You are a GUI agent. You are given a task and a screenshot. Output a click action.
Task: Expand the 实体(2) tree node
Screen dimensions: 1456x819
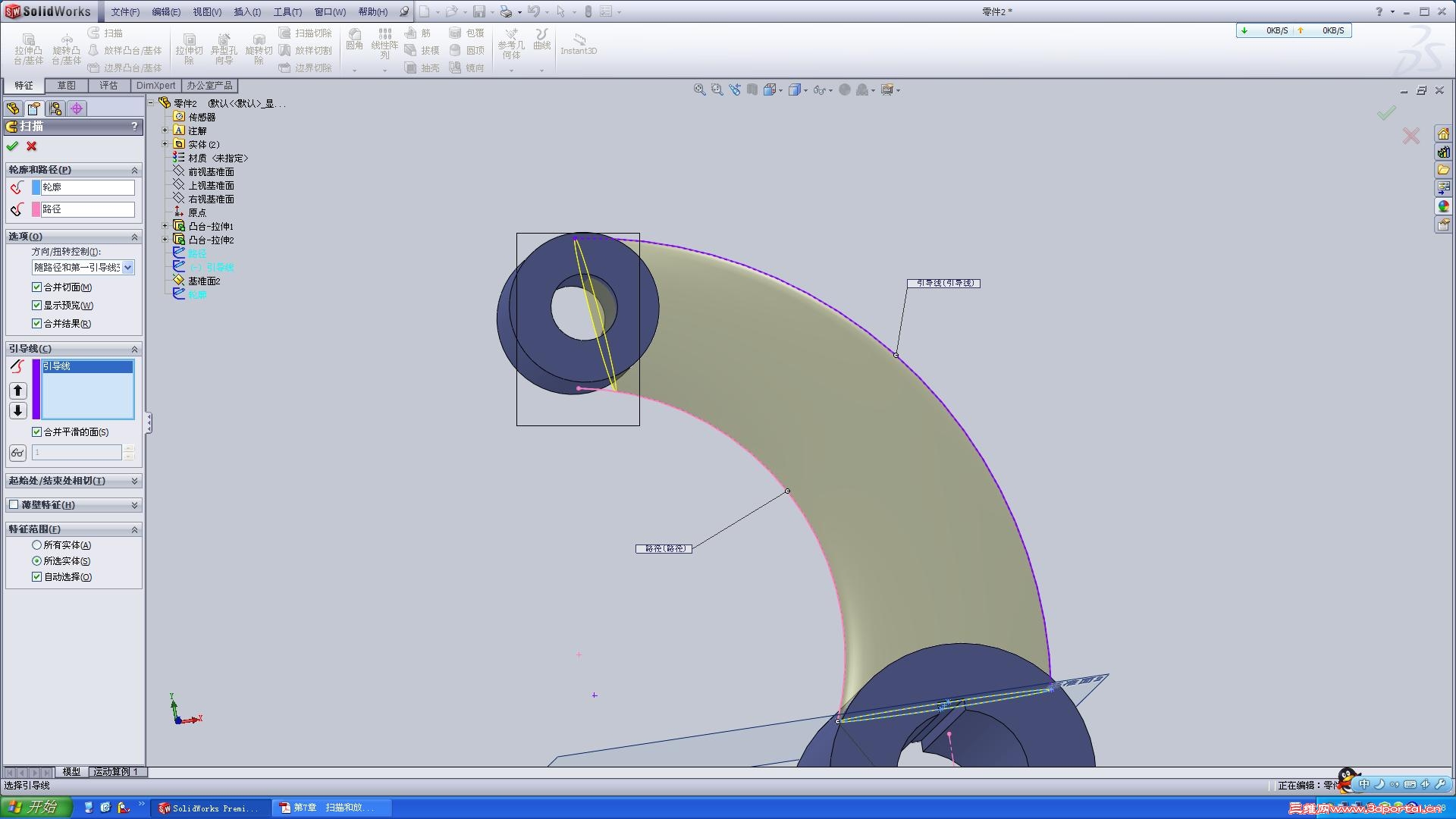[165, 144]
